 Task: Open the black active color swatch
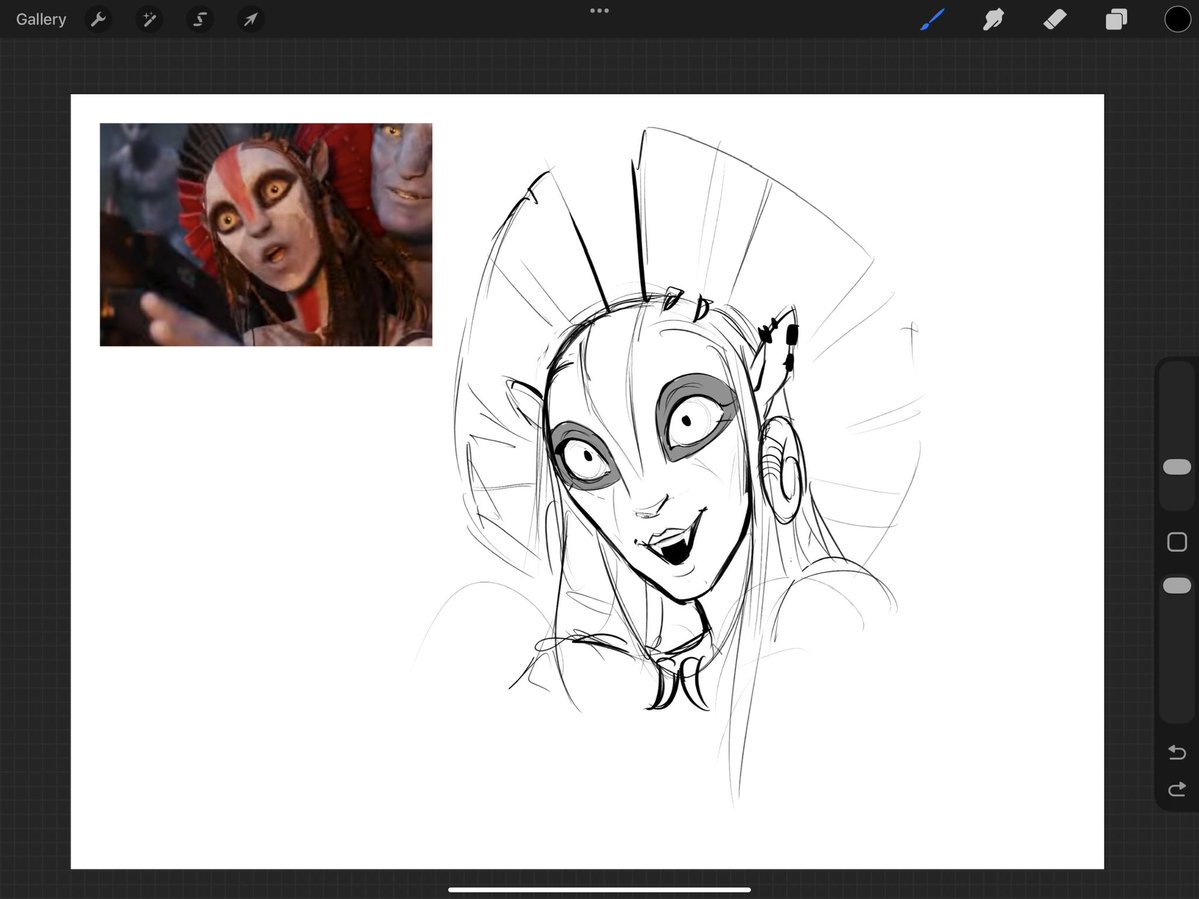(x=1178, y=19)
